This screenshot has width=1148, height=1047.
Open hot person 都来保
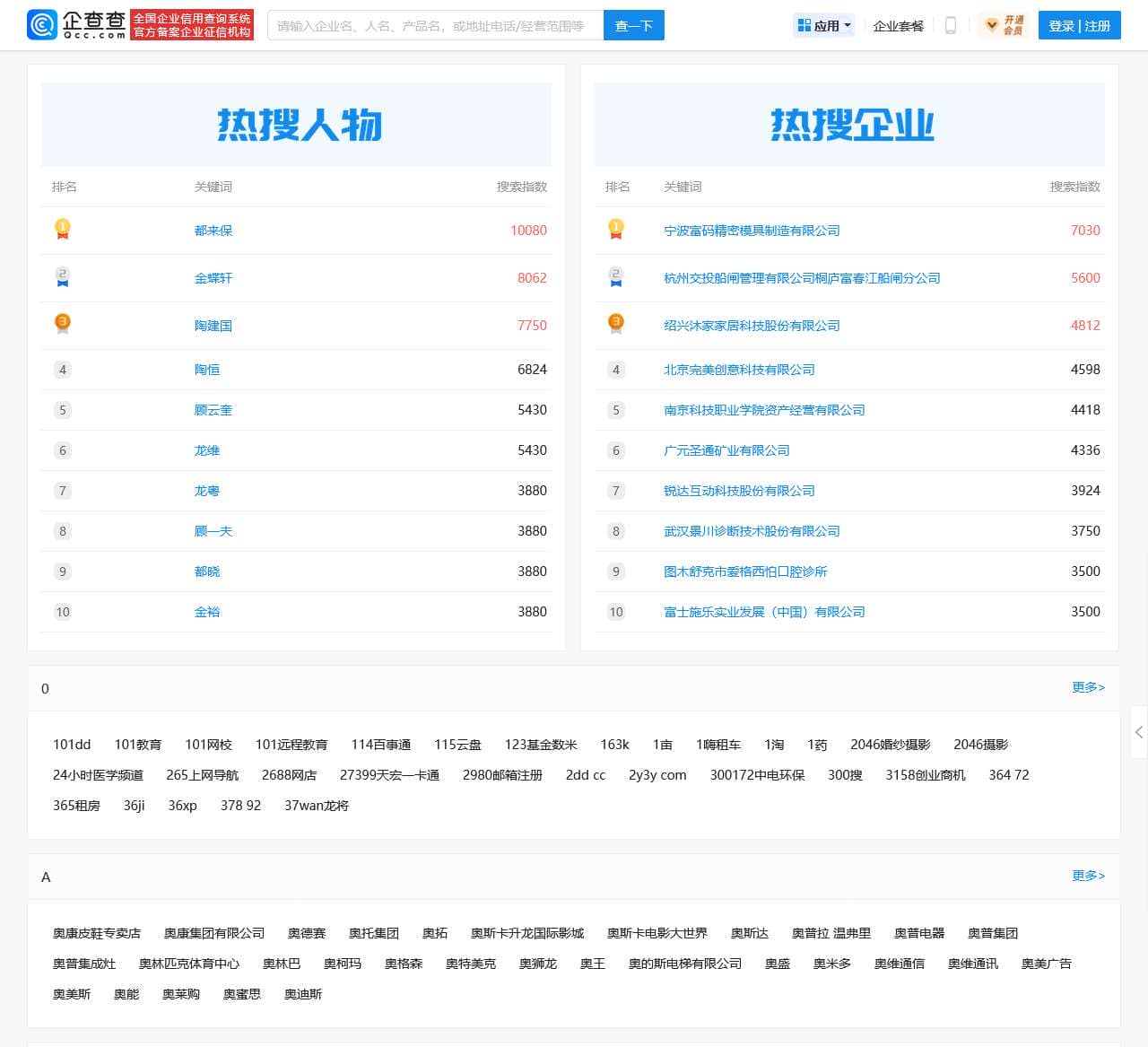pyautogui.click(x=213, y=231)
